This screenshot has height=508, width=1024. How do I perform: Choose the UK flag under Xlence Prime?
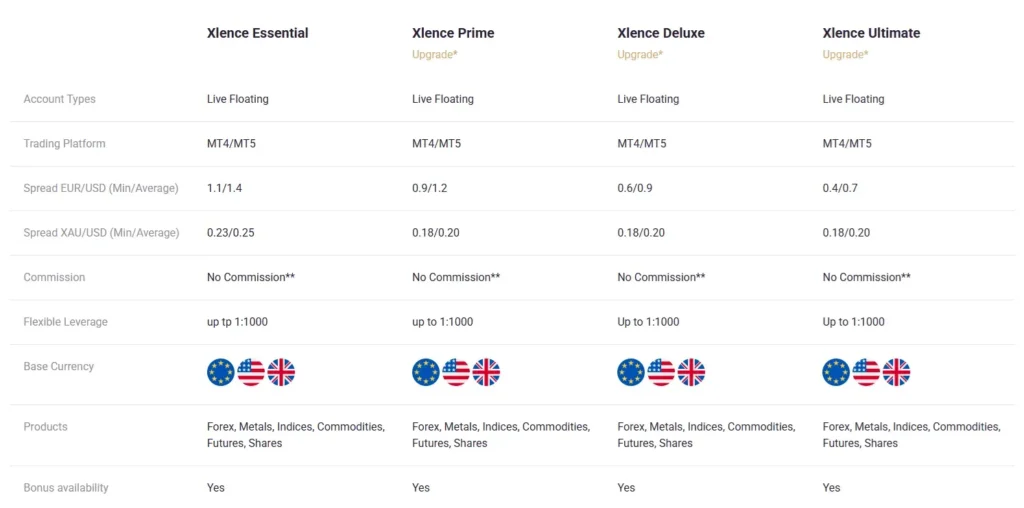click(486, 373)
